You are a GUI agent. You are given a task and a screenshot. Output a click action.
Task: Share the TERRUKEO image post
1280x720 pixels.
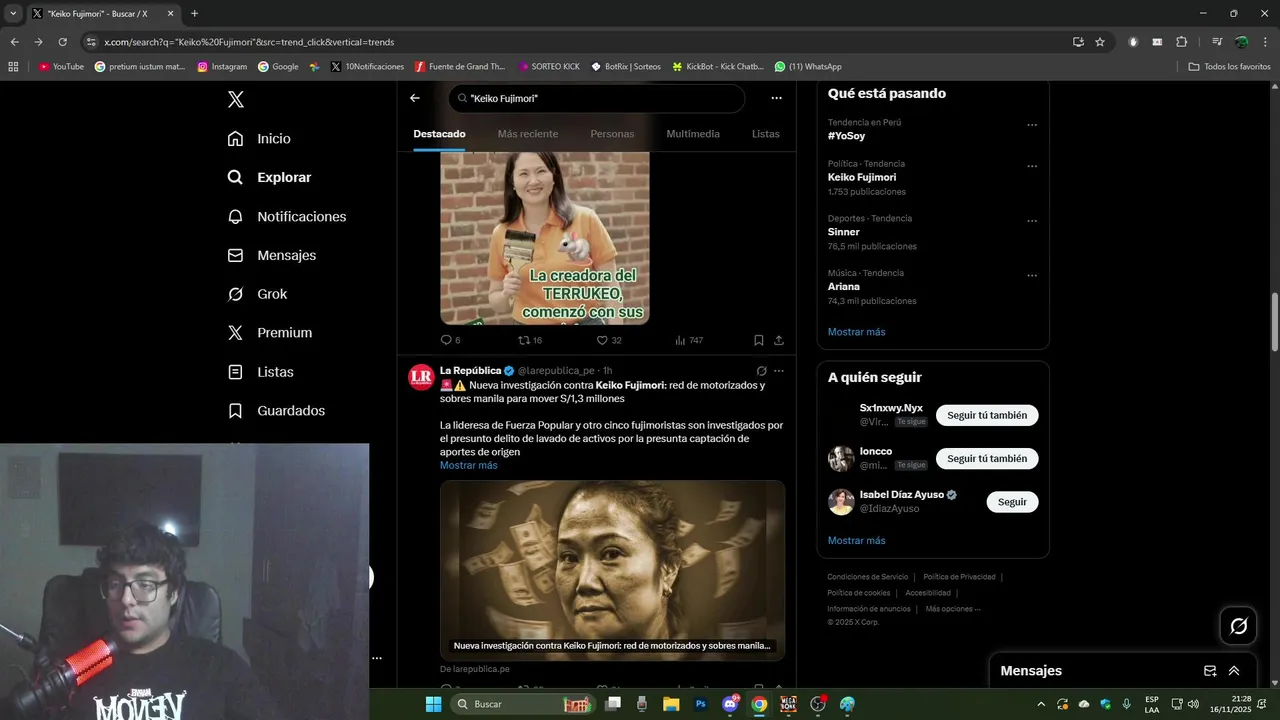pyautogui.click(x=779, y=340)
